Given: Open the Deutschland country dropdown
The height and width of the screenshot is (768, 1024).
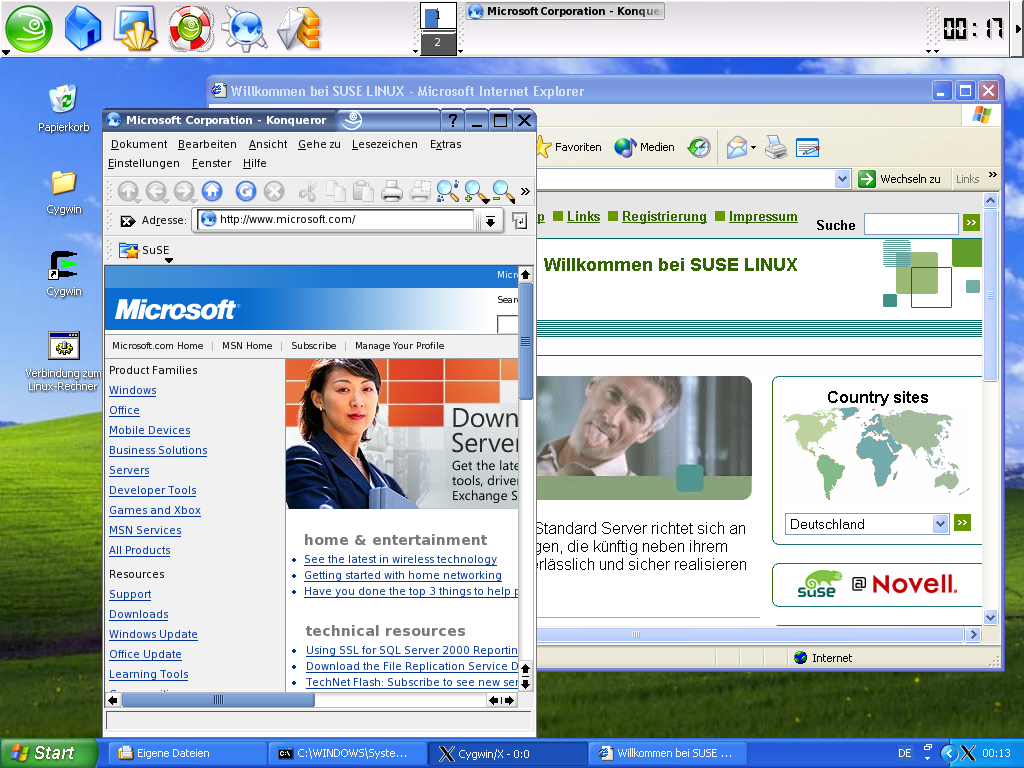Looking at the screenshot, I should [x=939, y=524].
